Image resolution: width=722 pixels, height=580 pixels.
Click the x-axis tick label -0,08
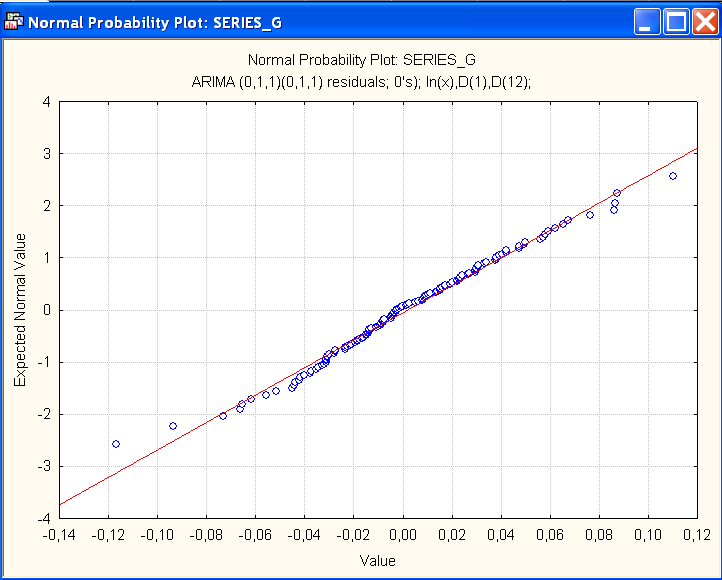pos(206,535)
